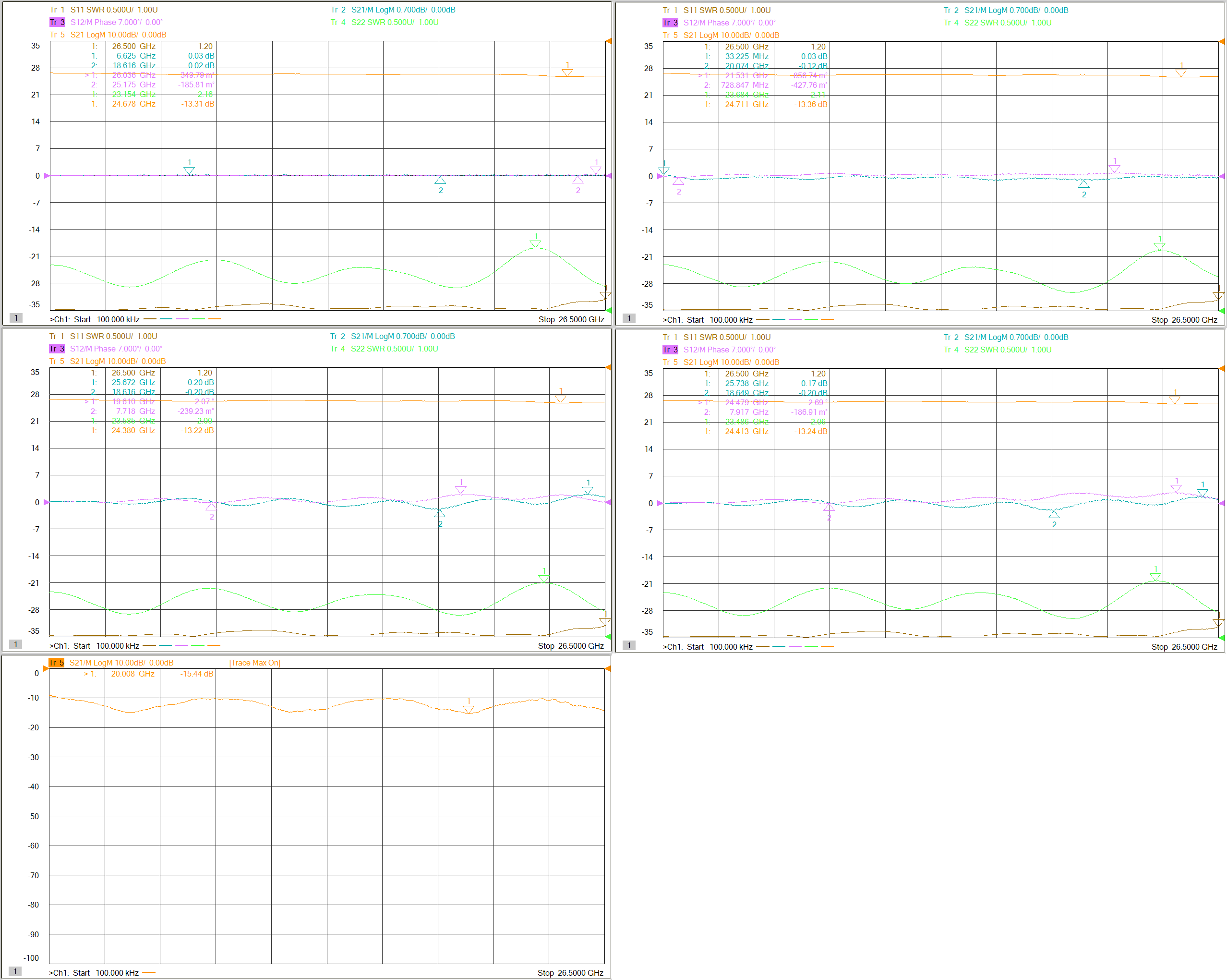This screenshot has width=1227, height=980.
Task: Click green marker 1 in middle-right plot
Action: [1155, 577]
